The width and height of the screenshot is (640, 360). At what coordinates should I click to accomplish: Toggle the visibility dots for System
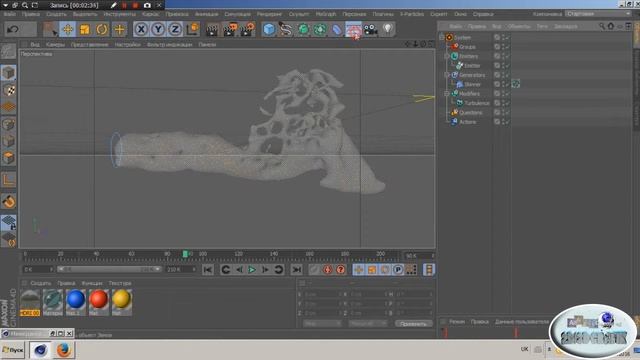[x=503, y=37]
